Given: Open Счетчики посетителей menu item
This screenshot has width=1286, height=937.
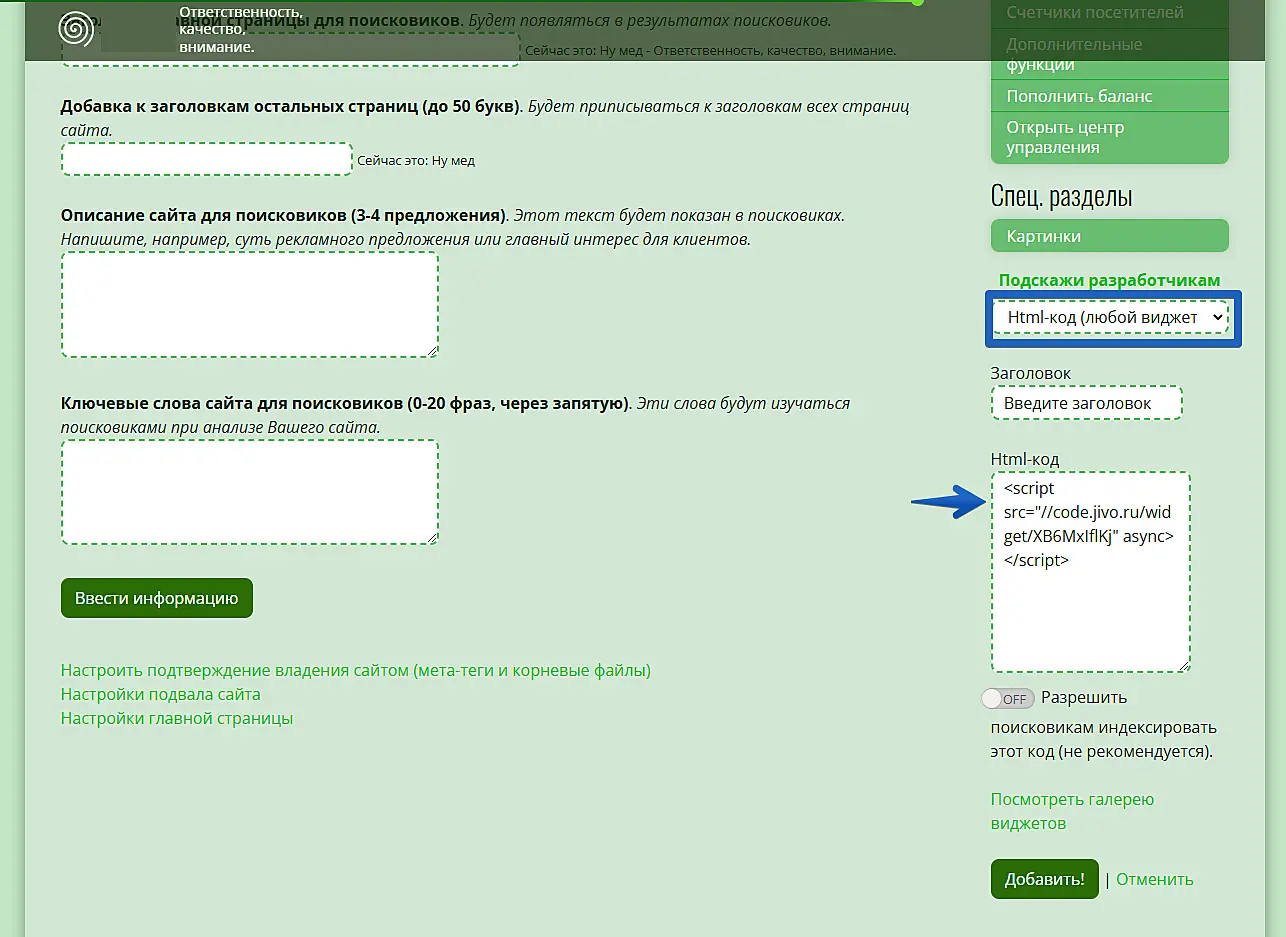Looking at the screenshot, I should coord(1109,12).
